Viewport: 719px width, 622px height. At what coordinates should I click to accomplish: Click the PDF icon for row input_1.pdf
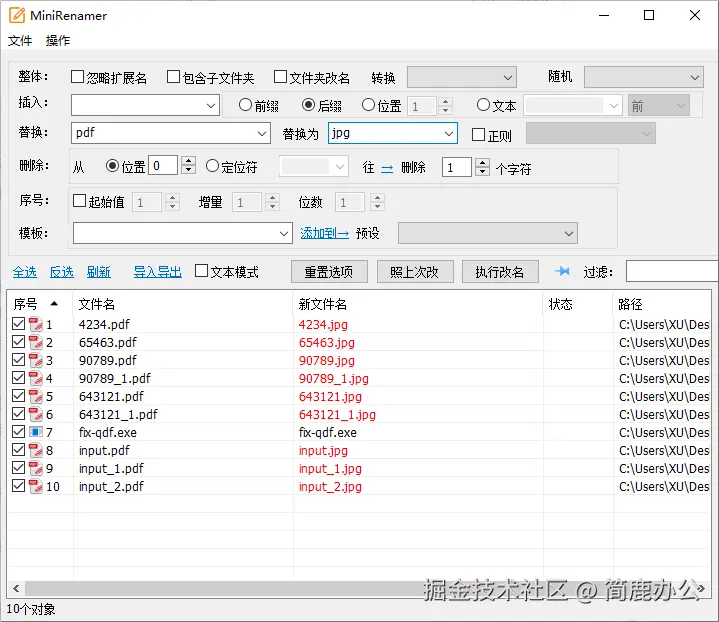coord(35,468)
